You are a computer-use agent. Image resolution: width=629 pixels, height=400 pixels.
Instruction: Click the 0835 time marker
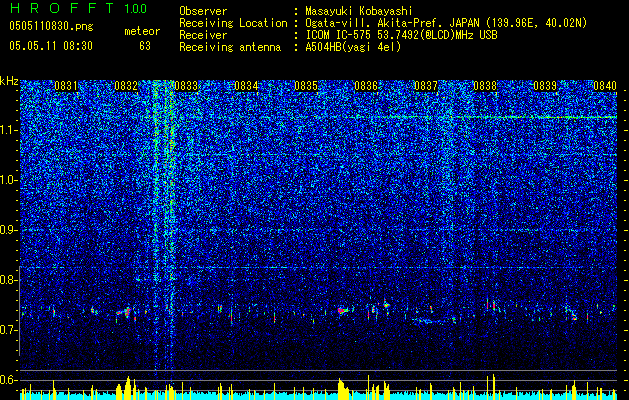[x=306, y=86]
